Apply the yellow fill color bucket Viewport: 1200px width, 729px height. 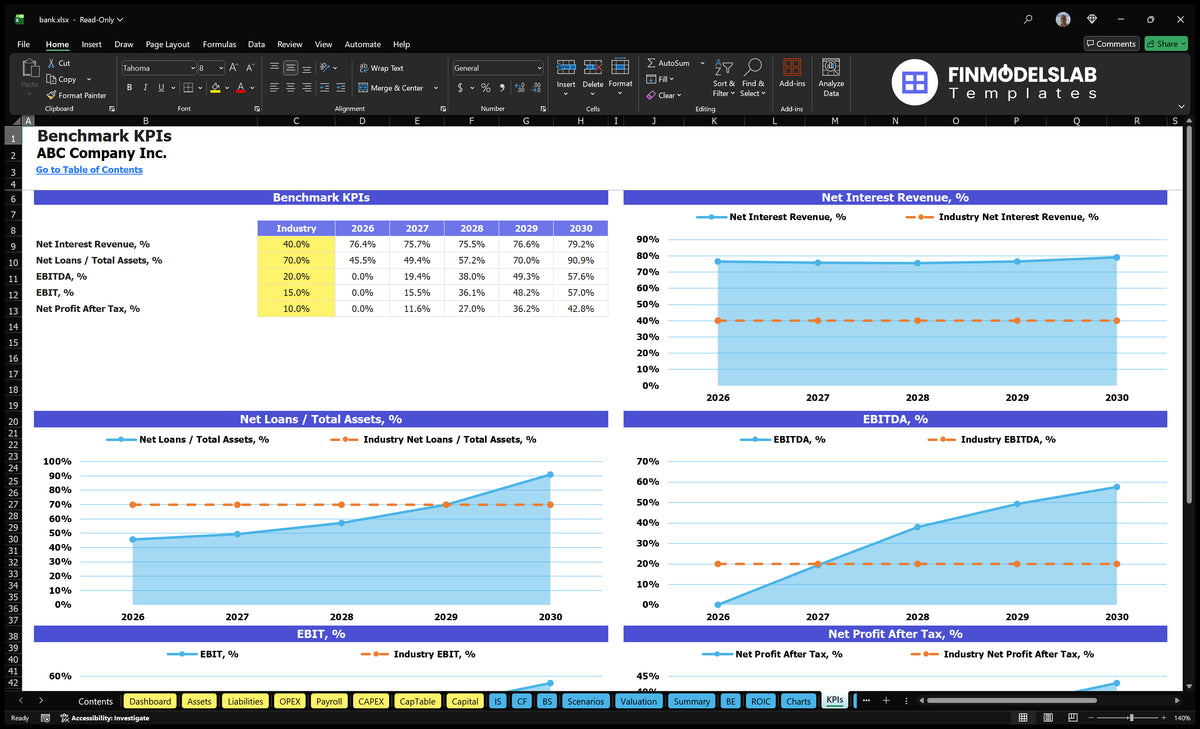[215, 88]
